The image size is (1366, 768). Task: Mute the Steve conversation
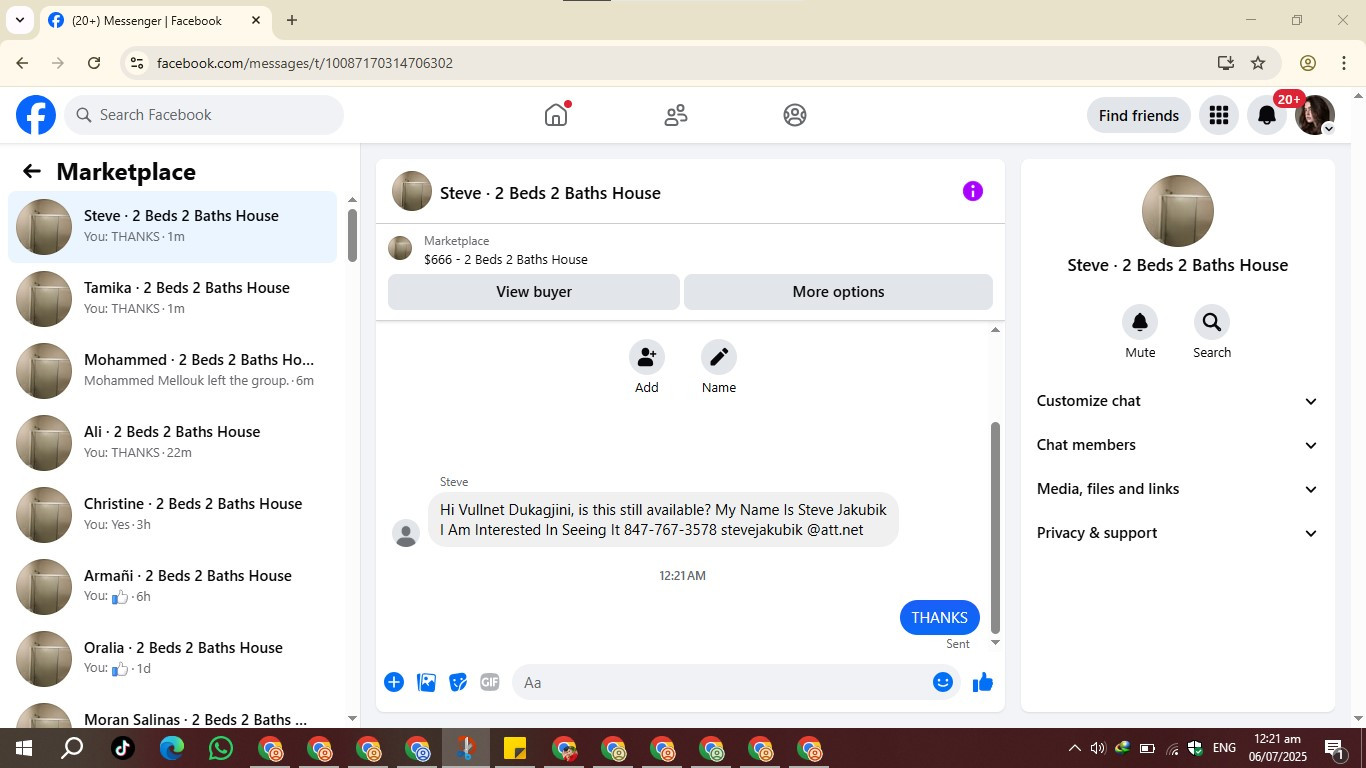(1140, 322)
